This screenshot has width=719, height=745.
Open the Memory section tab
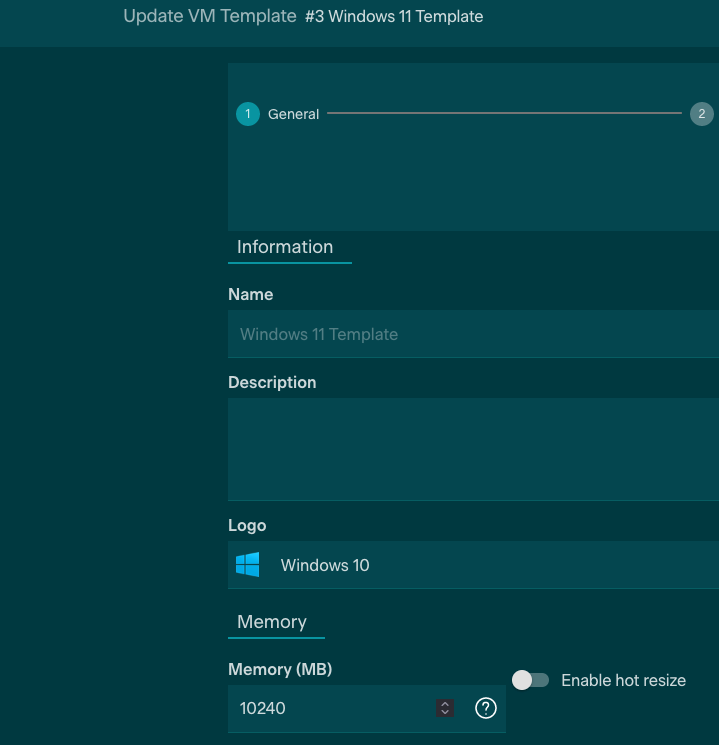coord(272,622)
